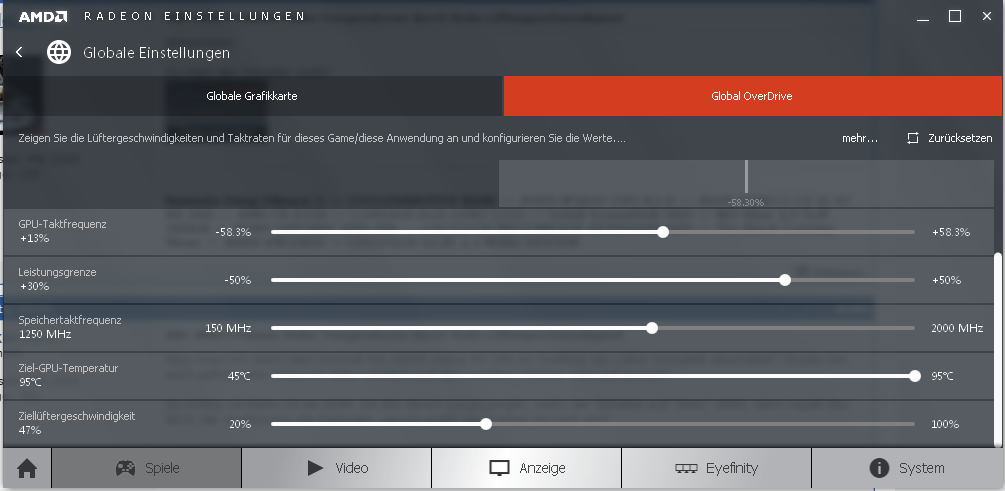Click the Eyefinity multi-display icon
This screenshot has height=491, width=1005.
[x=686, y=469]
